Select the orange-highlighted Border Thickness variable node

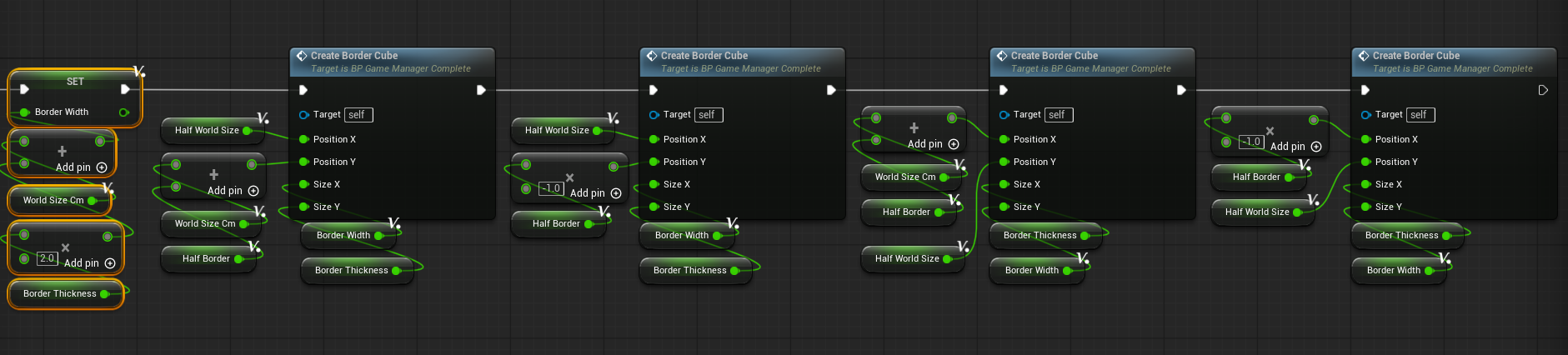pyautogui.click(x=60, y=293)
